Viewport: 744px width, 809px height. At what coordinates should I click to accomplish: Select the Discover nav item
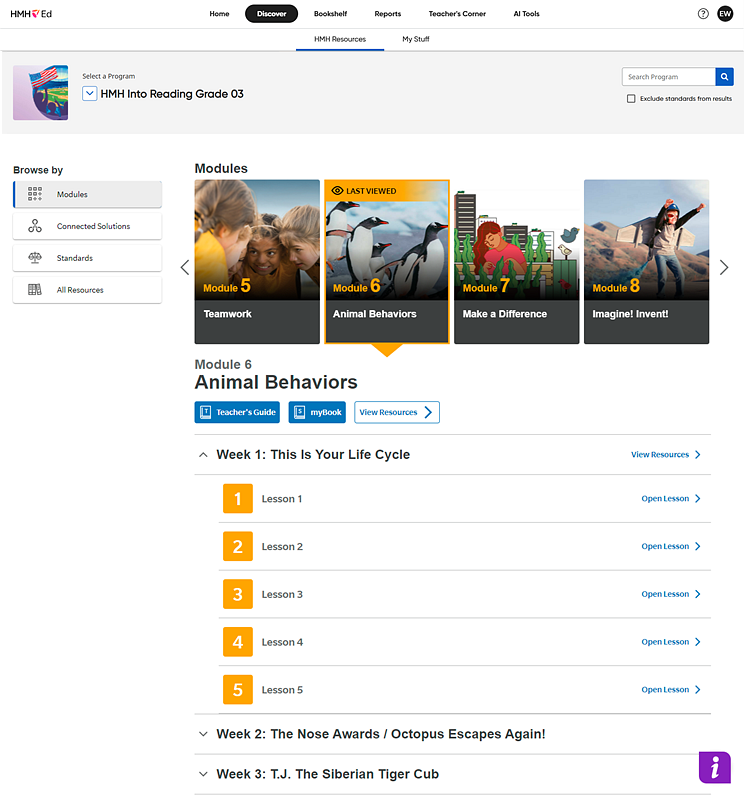271,14
